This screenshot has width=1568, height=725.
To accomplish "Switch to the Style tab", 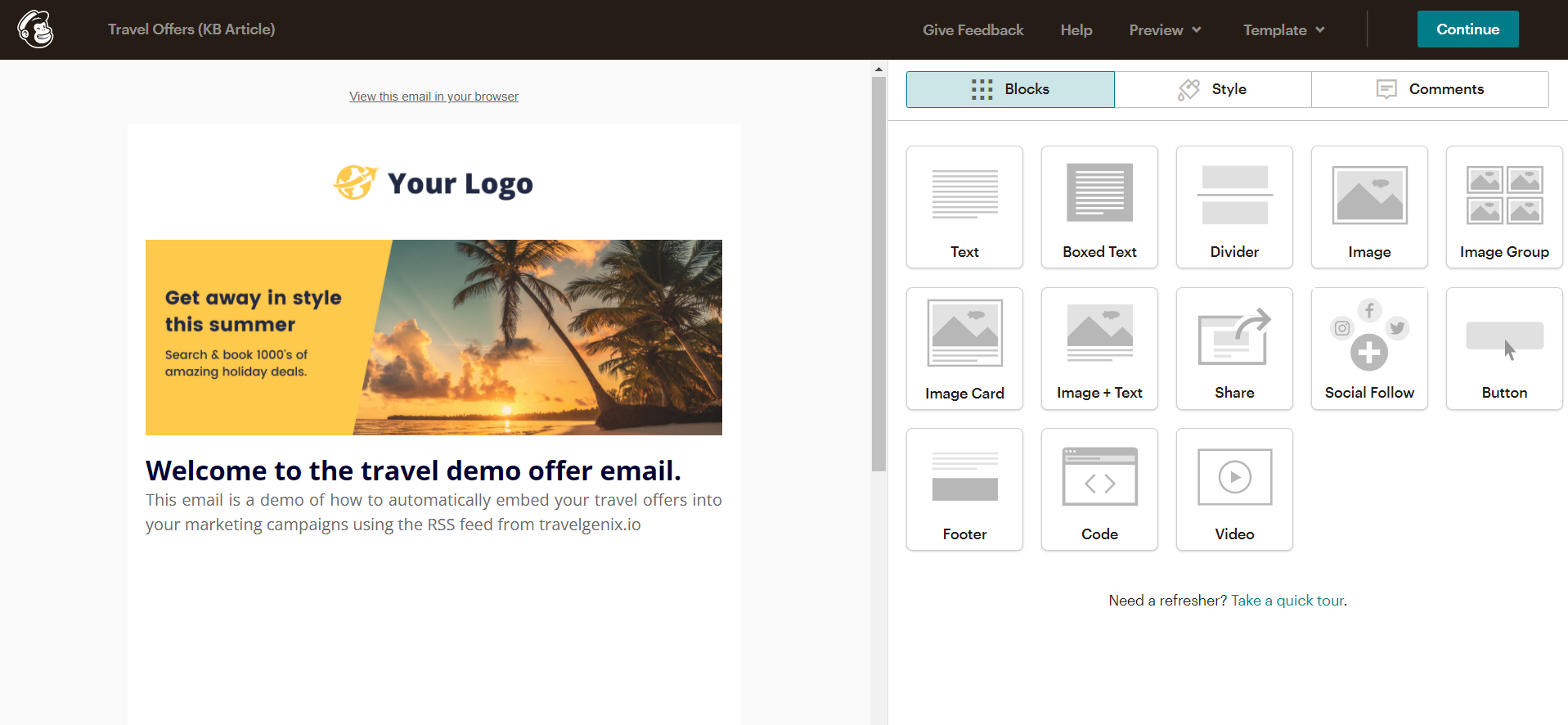I will [x=1213, y=89].
